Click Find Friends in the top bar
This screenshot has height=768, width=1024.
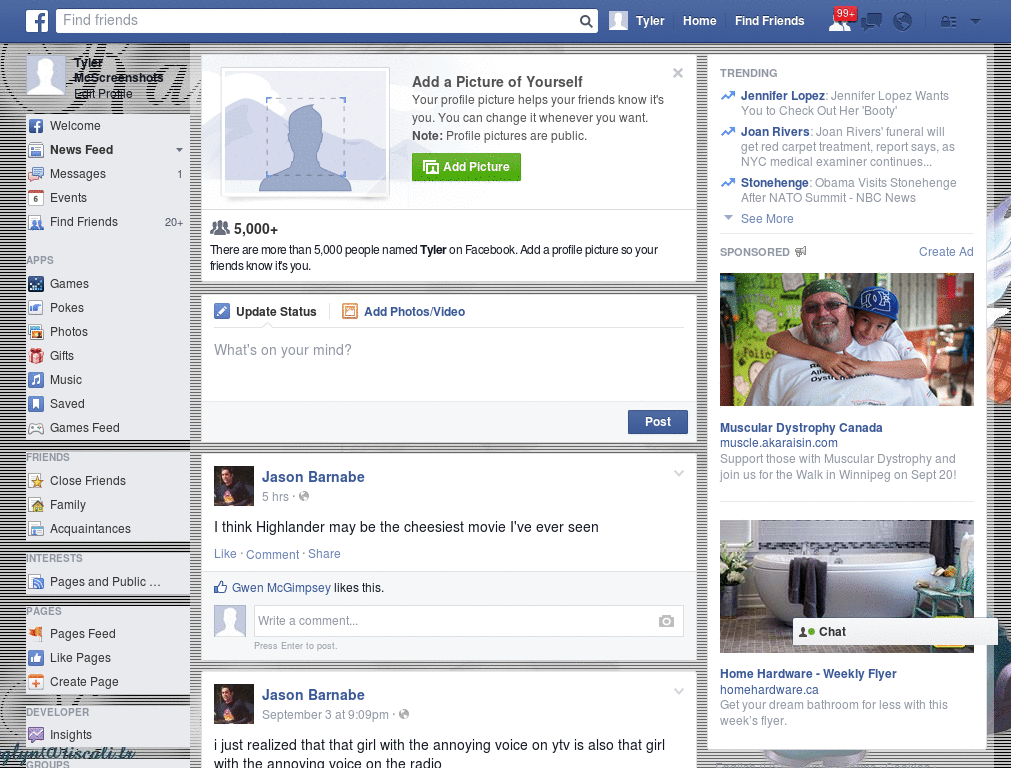(769, 21)
